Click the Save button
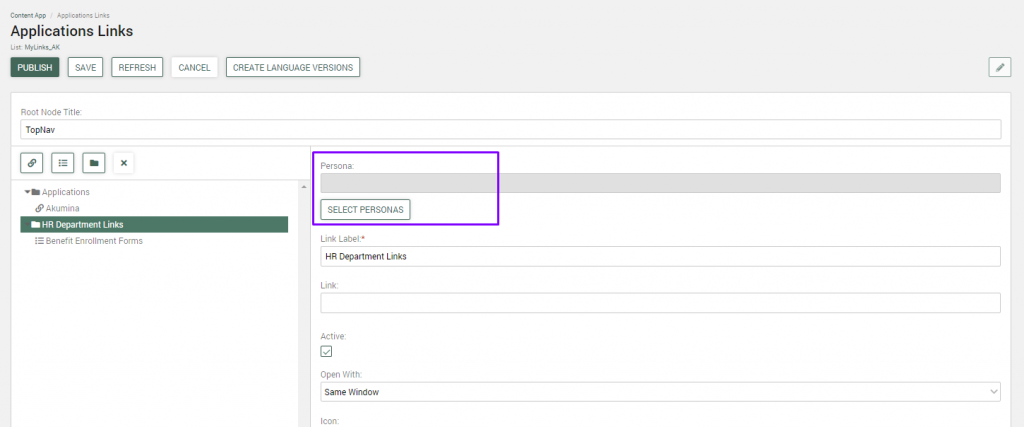Image resolution: width=1024 pixels, height=427 pixels. coord(85,67)
